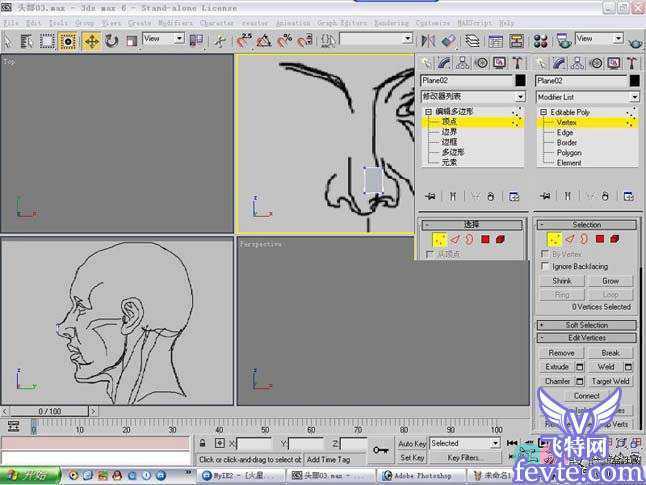646x485 pixels.
Task: Select the Select Object arrow tool
Action: click(x=7, y=41)
